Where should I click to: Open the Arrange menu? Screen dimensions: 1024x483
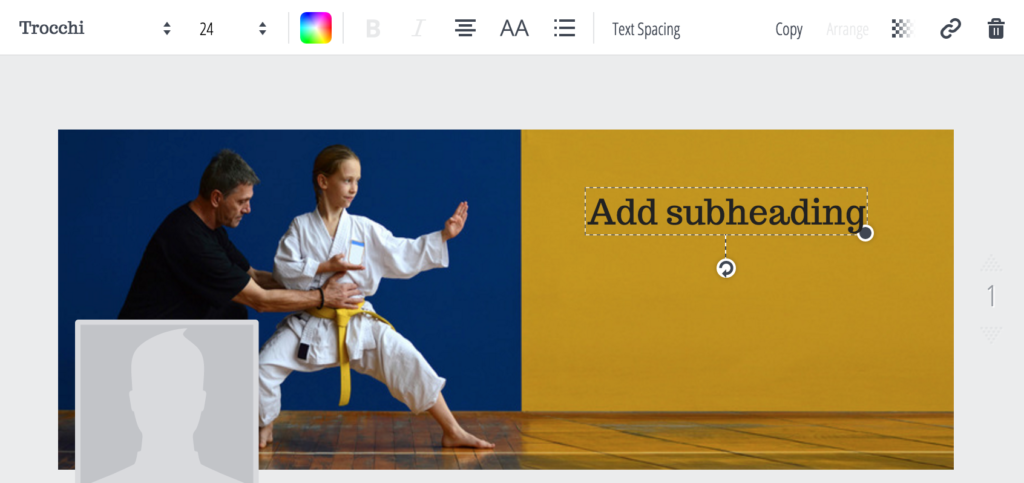tap(847, 29)
